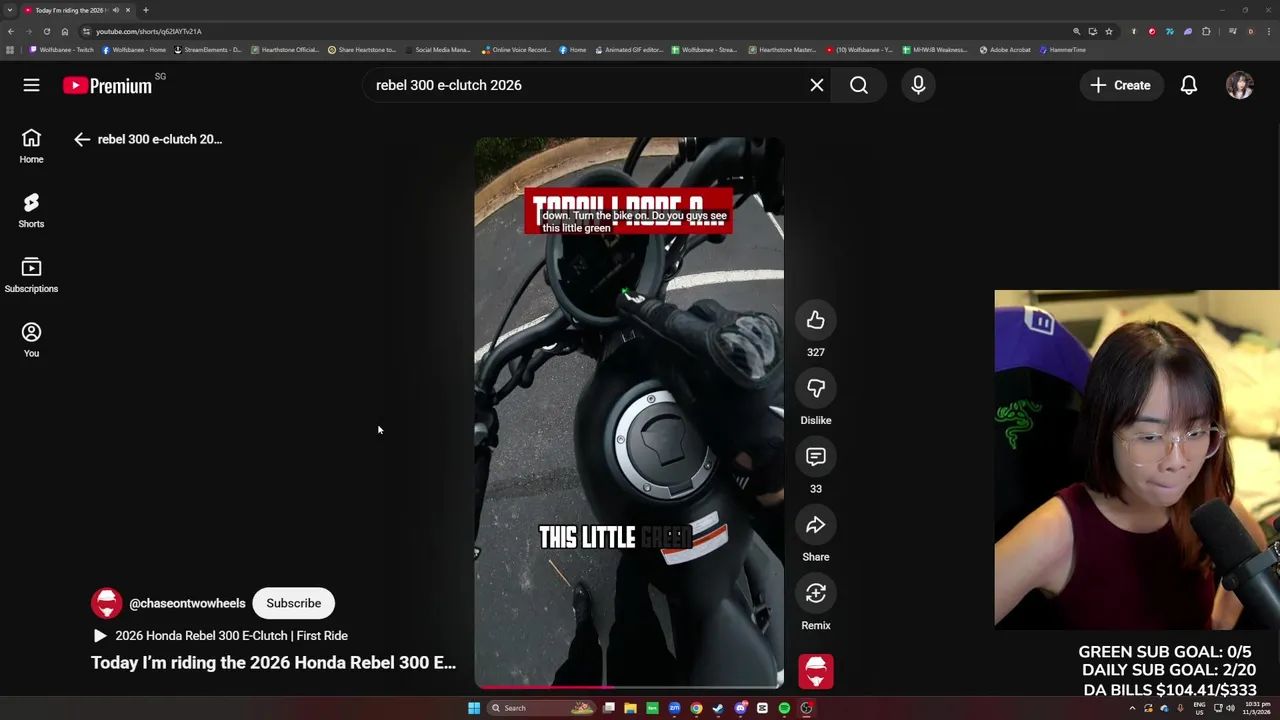
Task: Open the @chaseontwowheels channel link
Action: [187, 603]
